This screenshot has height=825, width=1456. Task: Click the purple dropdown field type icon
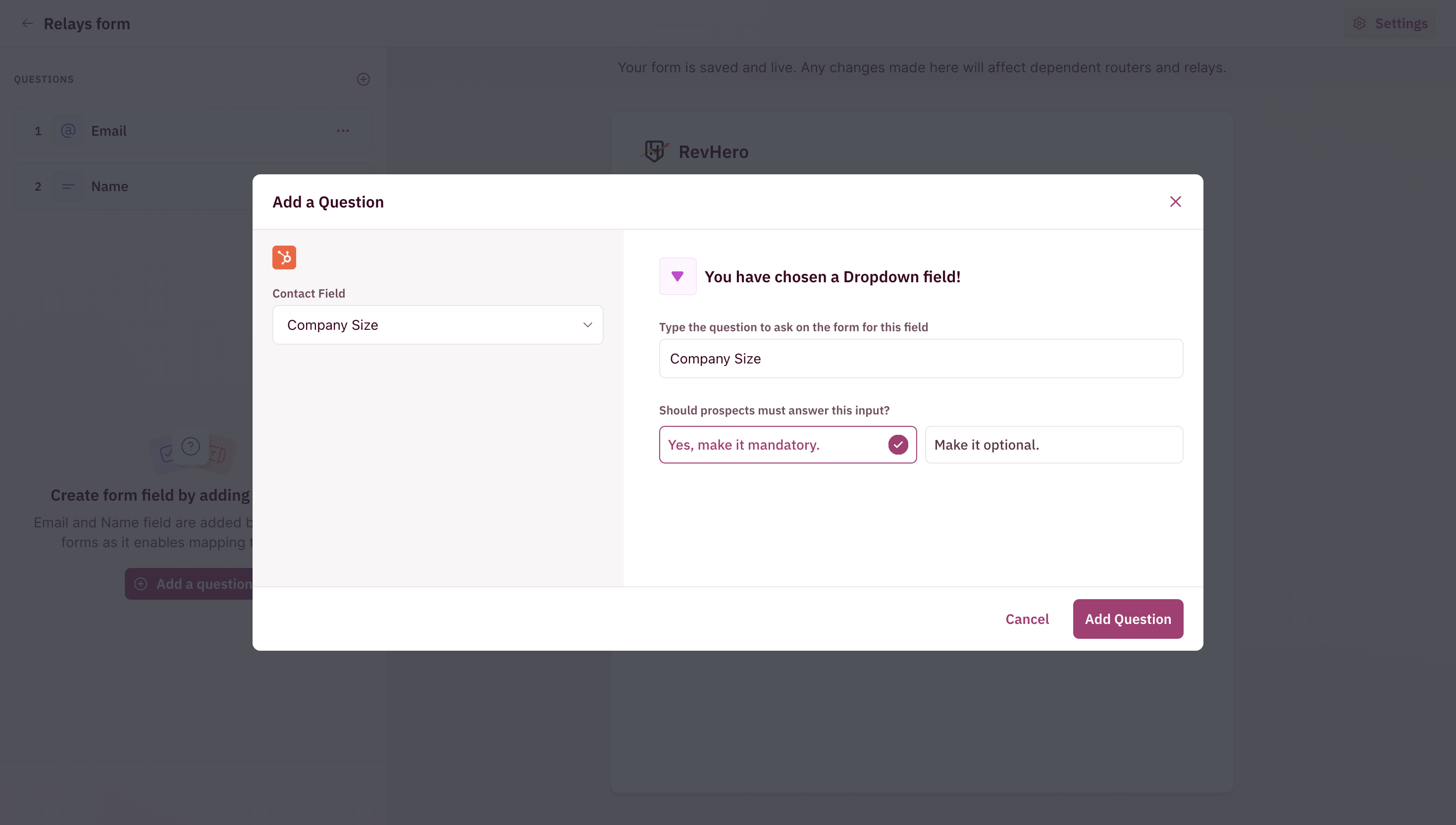pyautogui.click(x=677, y=276)
